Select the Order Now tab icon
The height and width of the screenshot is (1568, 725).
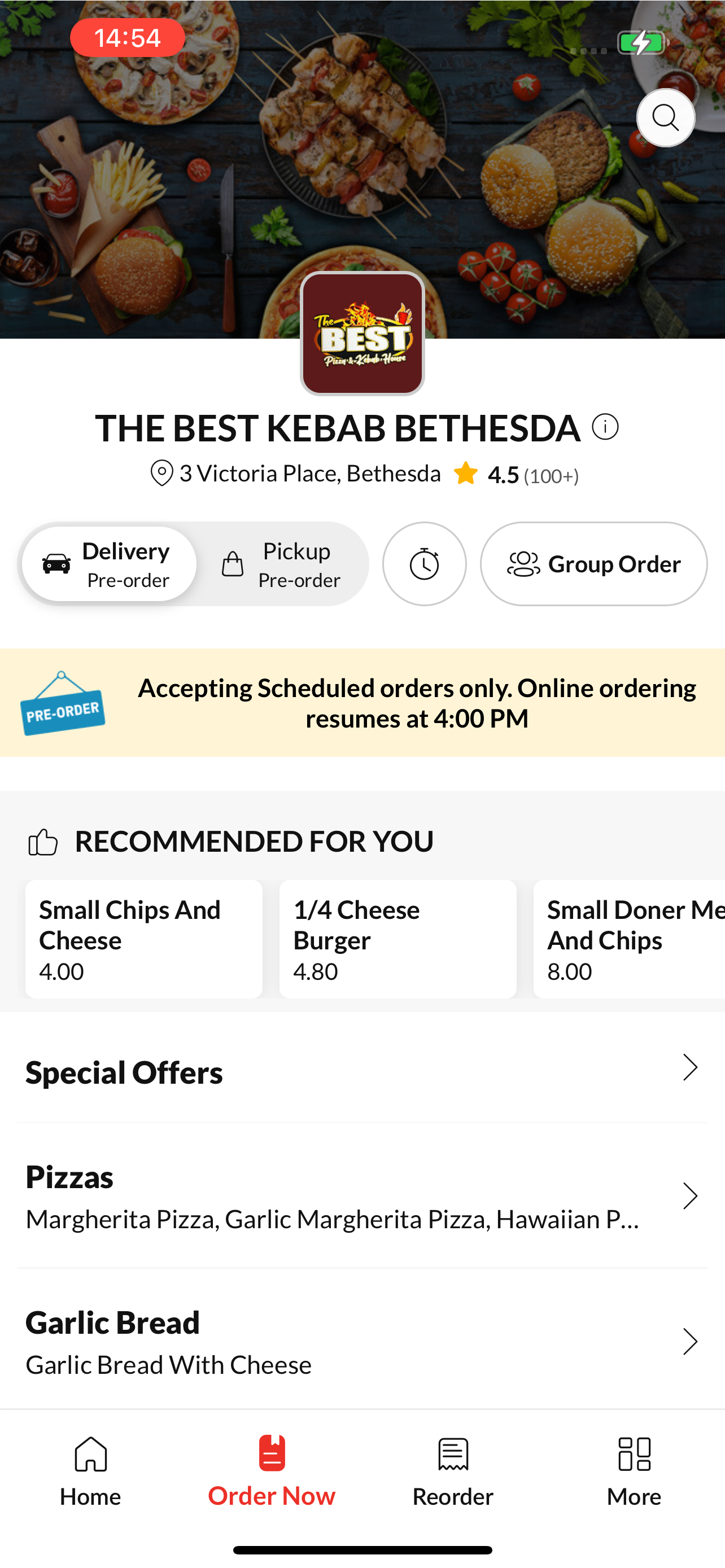(x=272, y=1453)
